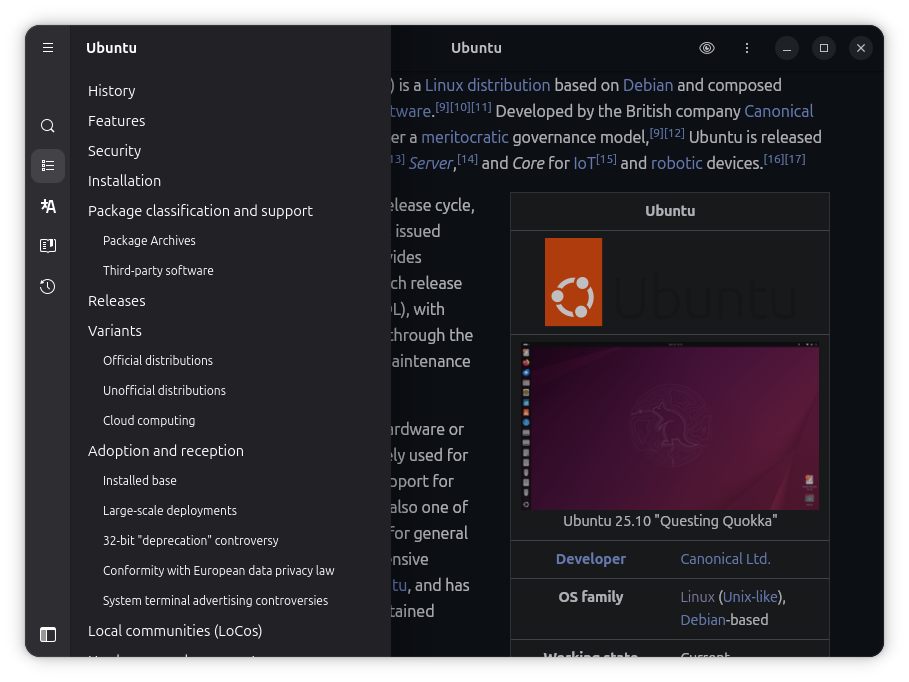
Task: Open the Ubuntu 25.10 desktop screenshot
Action: (670, 426)
